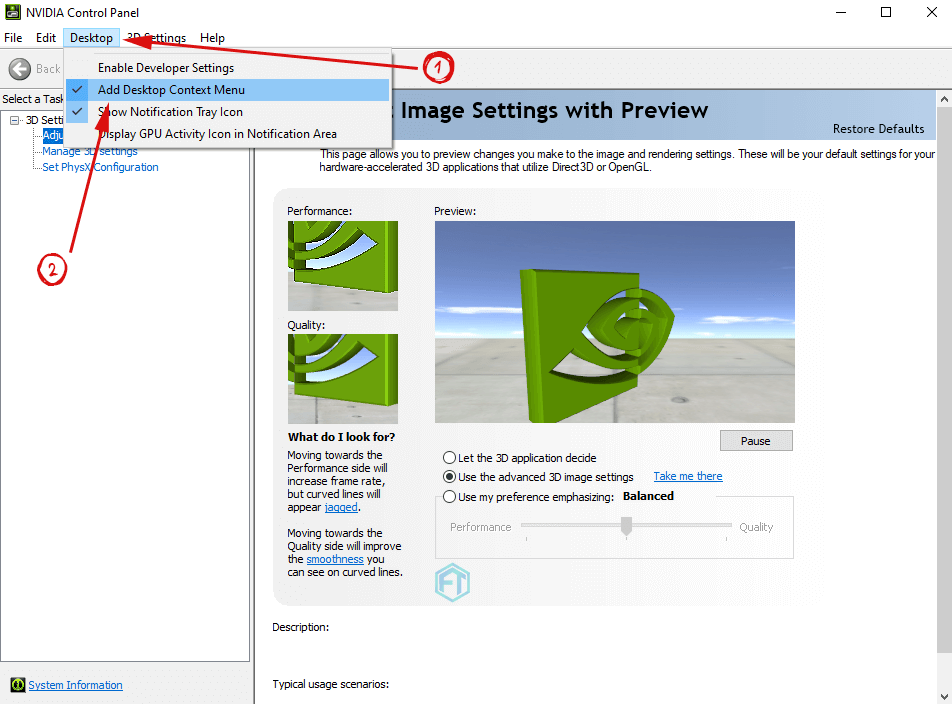Open the Desktop menu
Image resolution: width=952 pixels, height=704 pixels.
pos(91,38)
